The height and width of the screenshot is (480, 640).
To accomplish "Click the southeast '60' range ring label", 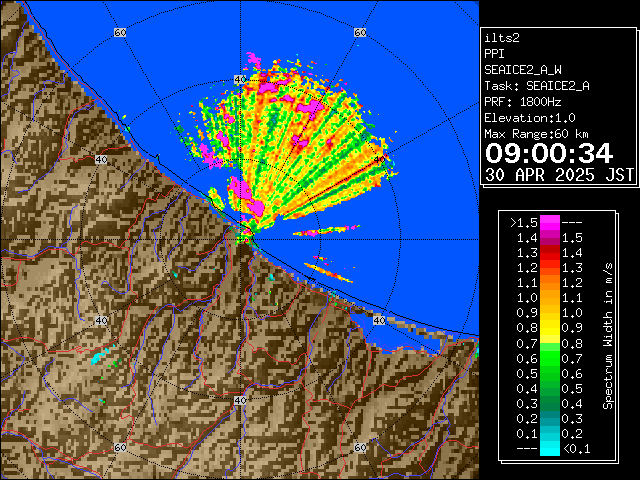I will click(360, 447).
